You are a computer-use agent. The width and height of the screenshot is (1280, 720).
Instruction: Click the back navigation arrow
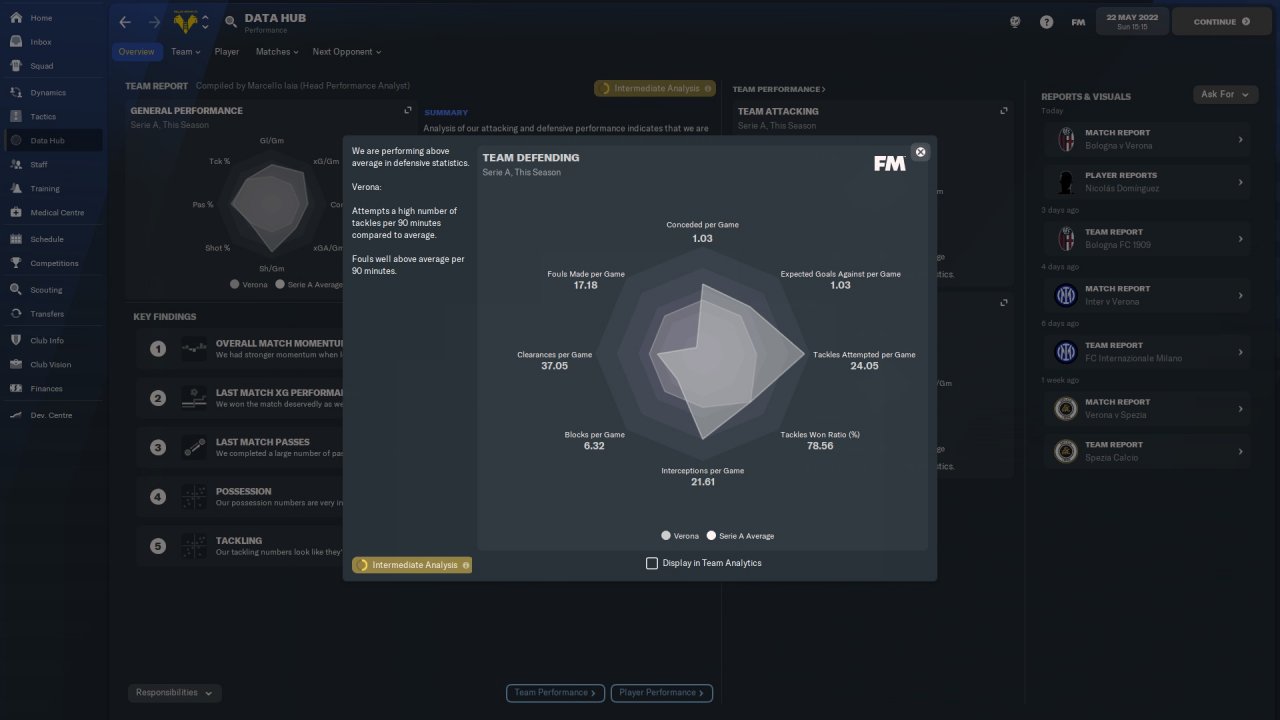pos(125,22)
